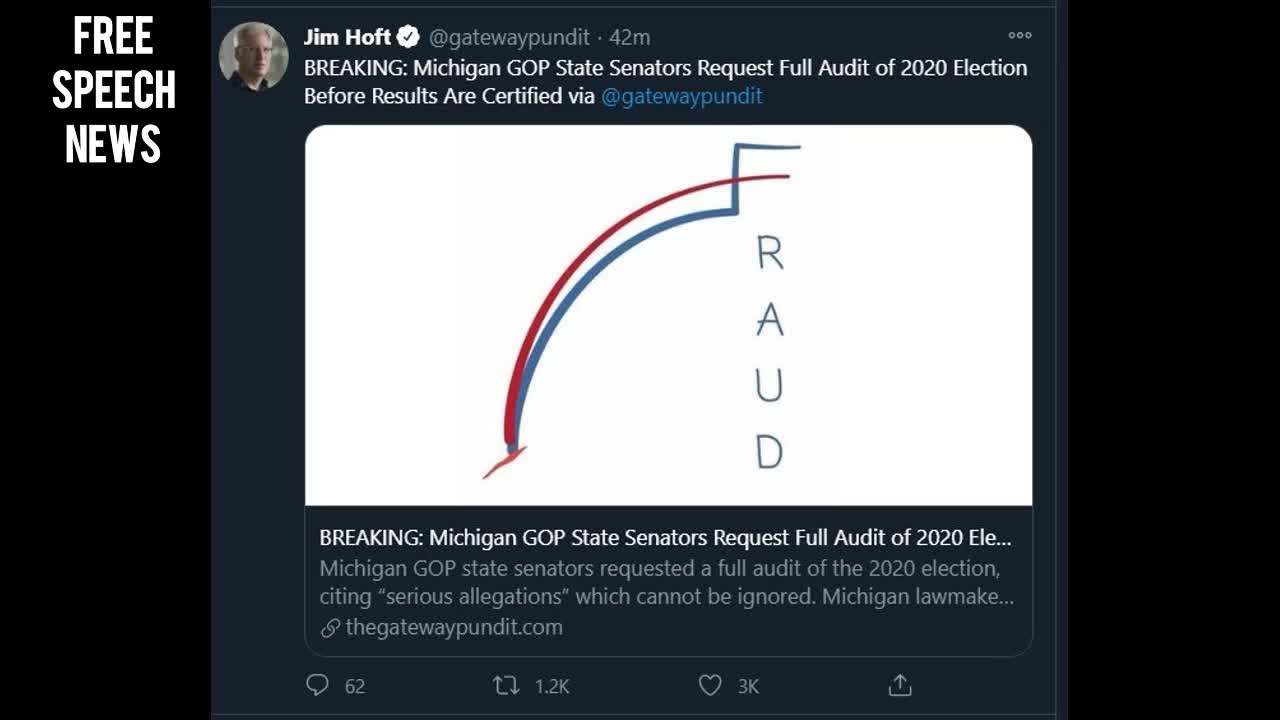The height and width of the screenshot is (720, 1280).
Task: Follow the blue @gatewaypundit mention link
Action: 681,96
